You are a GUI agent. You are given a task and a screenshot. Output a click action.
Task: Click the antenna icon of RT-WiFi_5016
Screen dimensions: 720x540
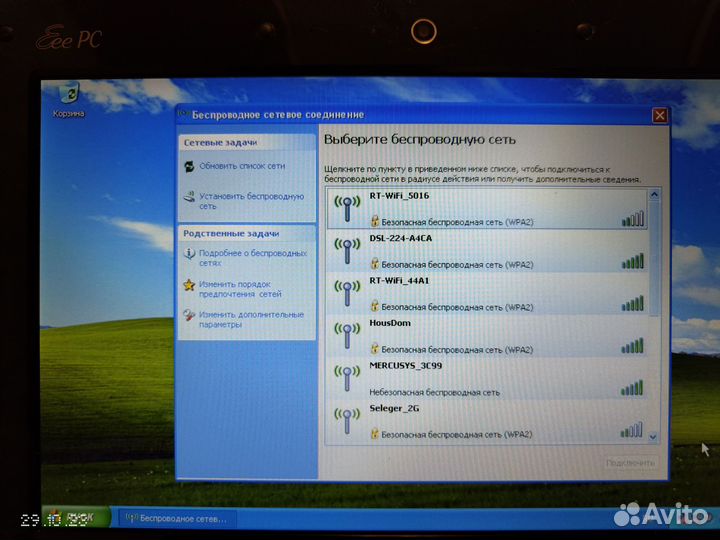(x=347, y=208)
